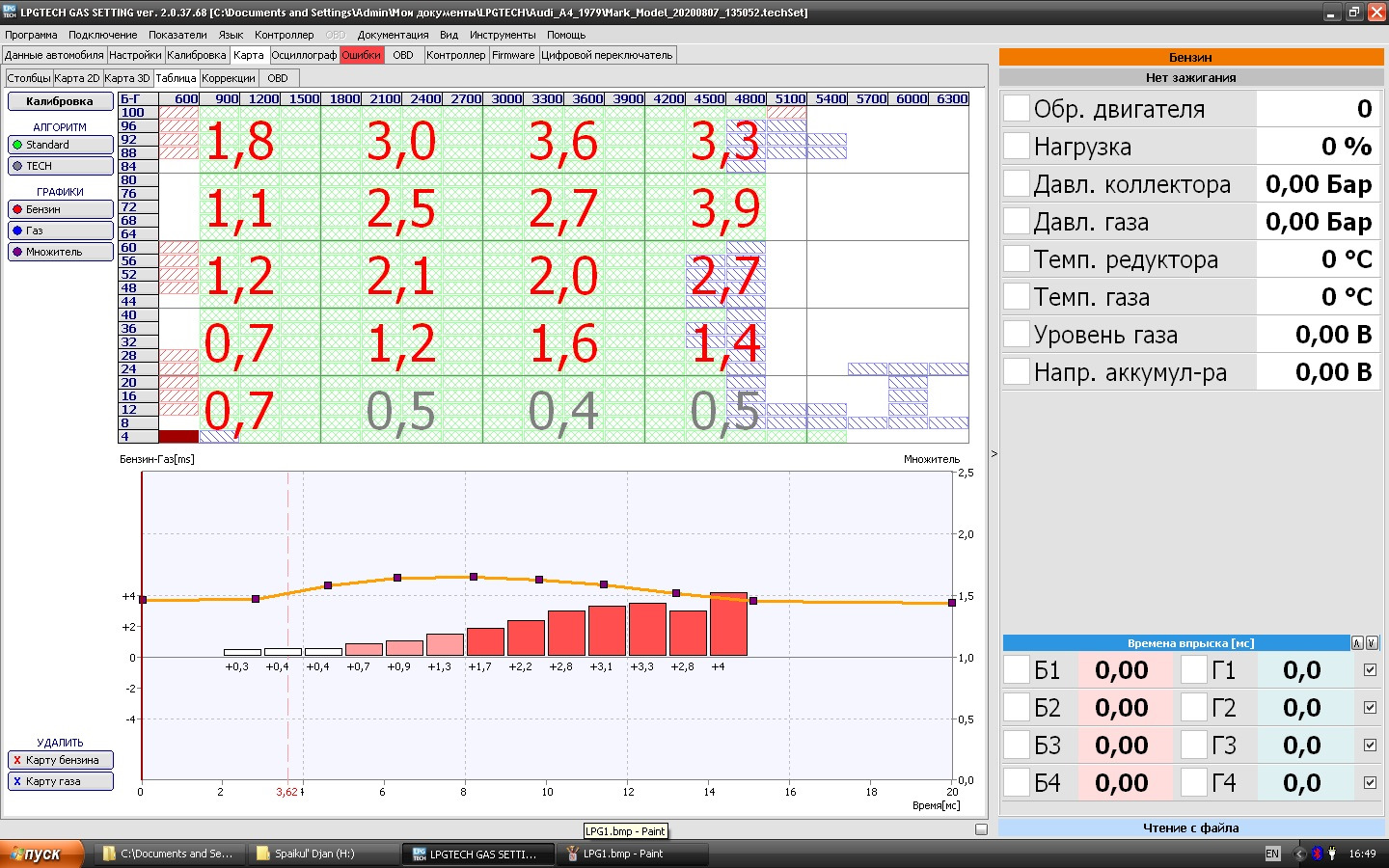Image resolution: width=1389 pixels, height=868 pixels.
Task: Open the Помощь menu
Action: 566,35
